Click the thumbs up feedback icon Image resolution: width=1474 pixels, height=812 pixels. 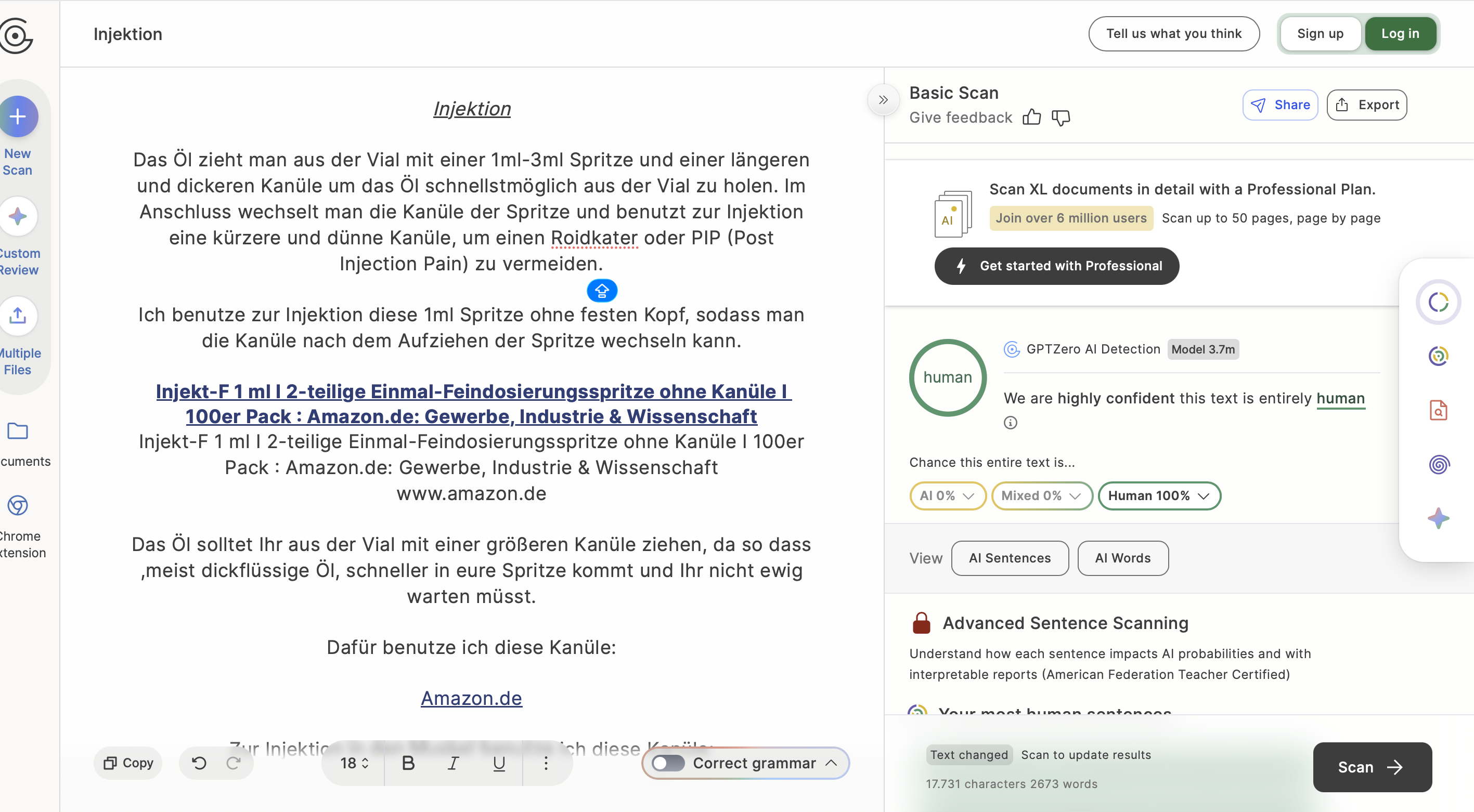pos(1032,117)
